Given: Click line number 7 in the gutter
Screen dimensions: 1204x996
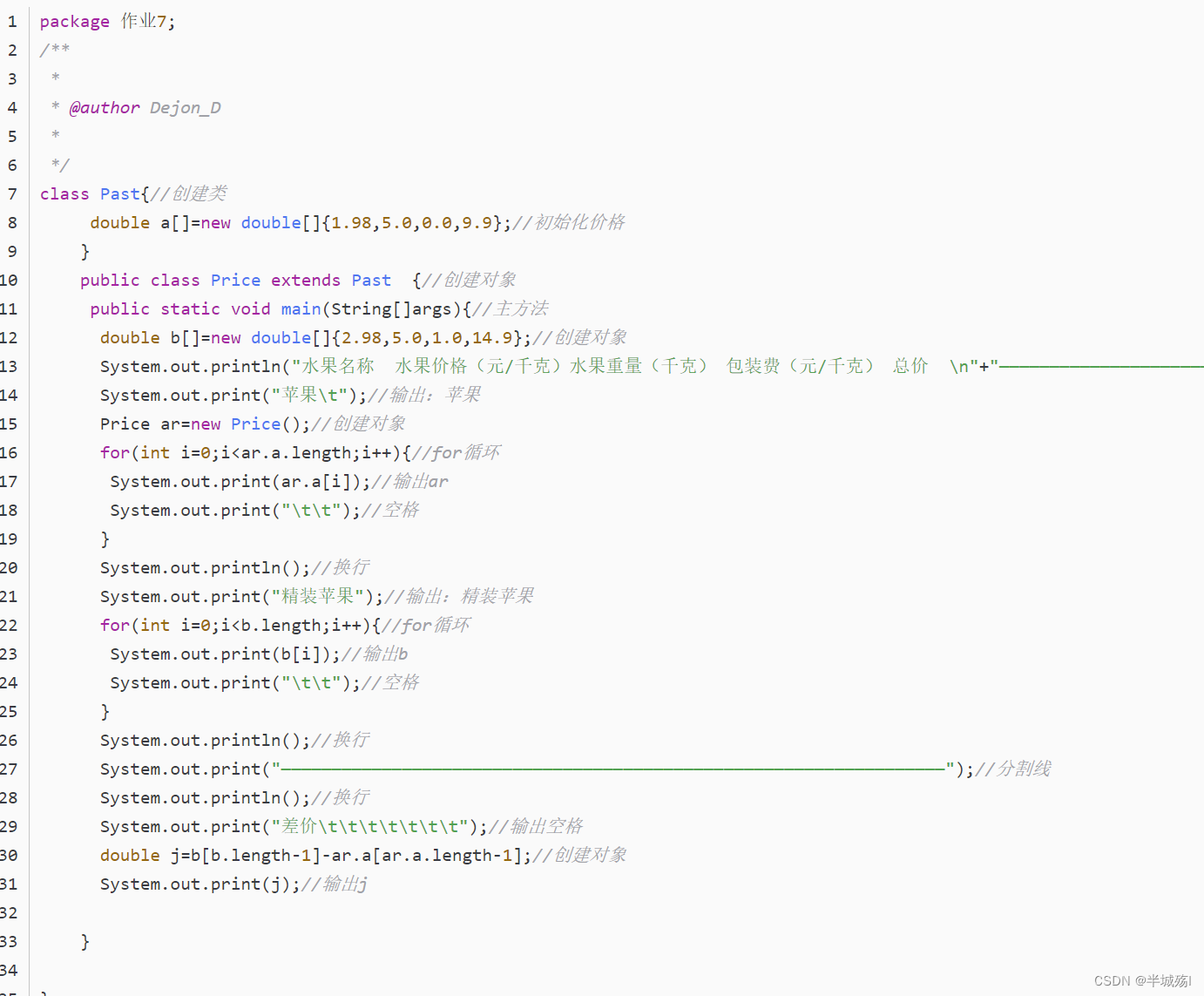Looking at the screenshot, I should tap(12, 193).
